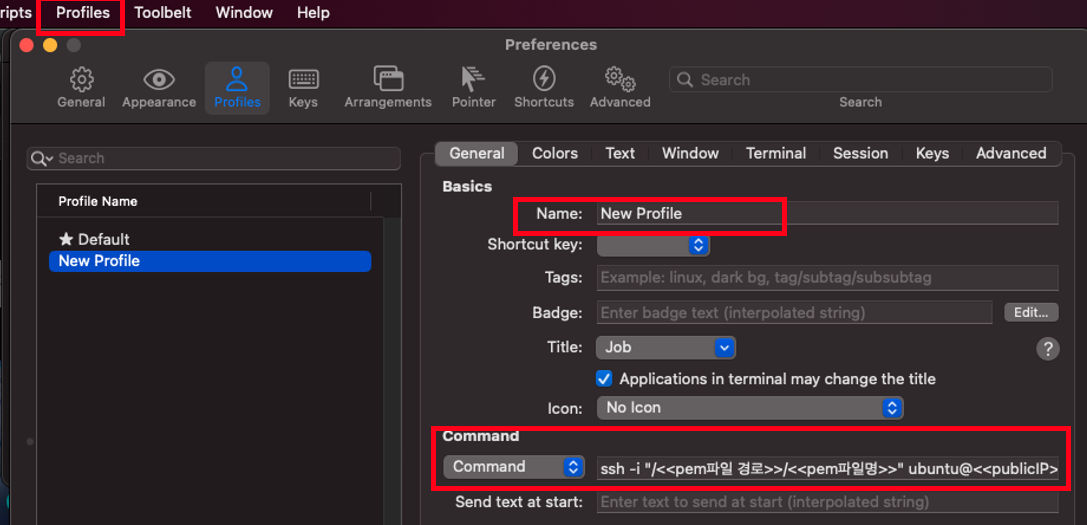Viewport: 1087px width, 525px height.
Task: Open the Keys preferences pane
Action: tap(303, 88)
